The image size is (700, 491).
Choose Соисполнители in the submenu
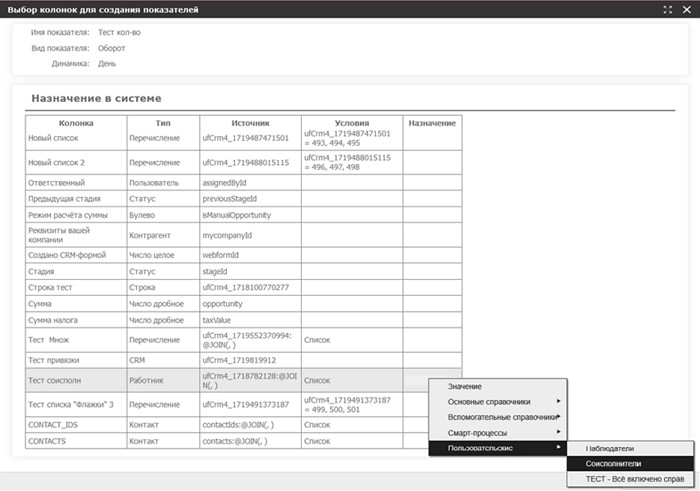pos(630,464)
